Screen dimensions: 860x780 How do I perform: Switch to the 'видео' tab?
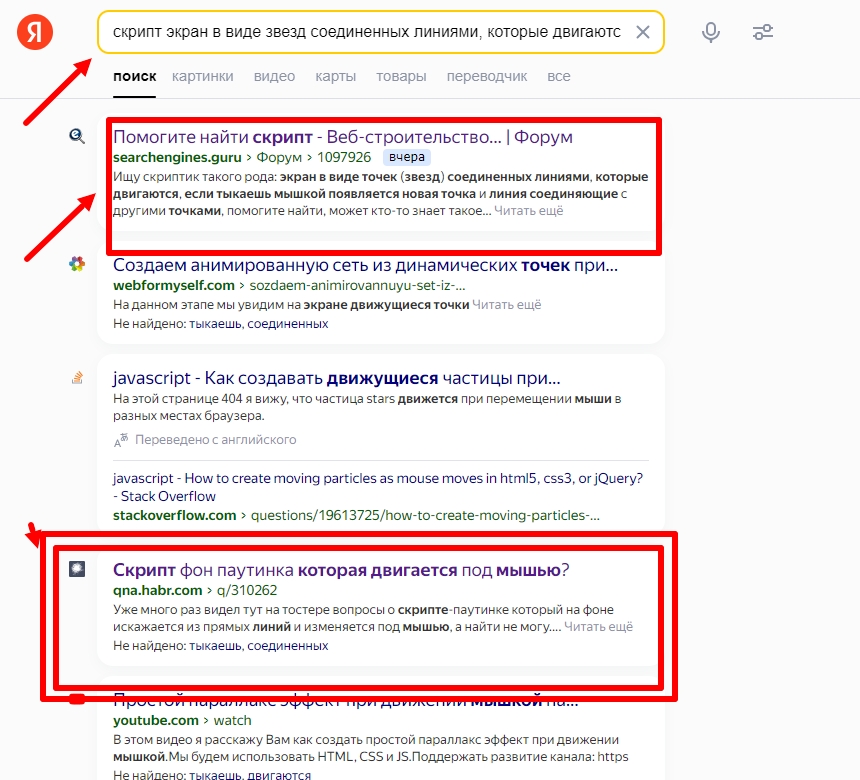pos(274,76)
